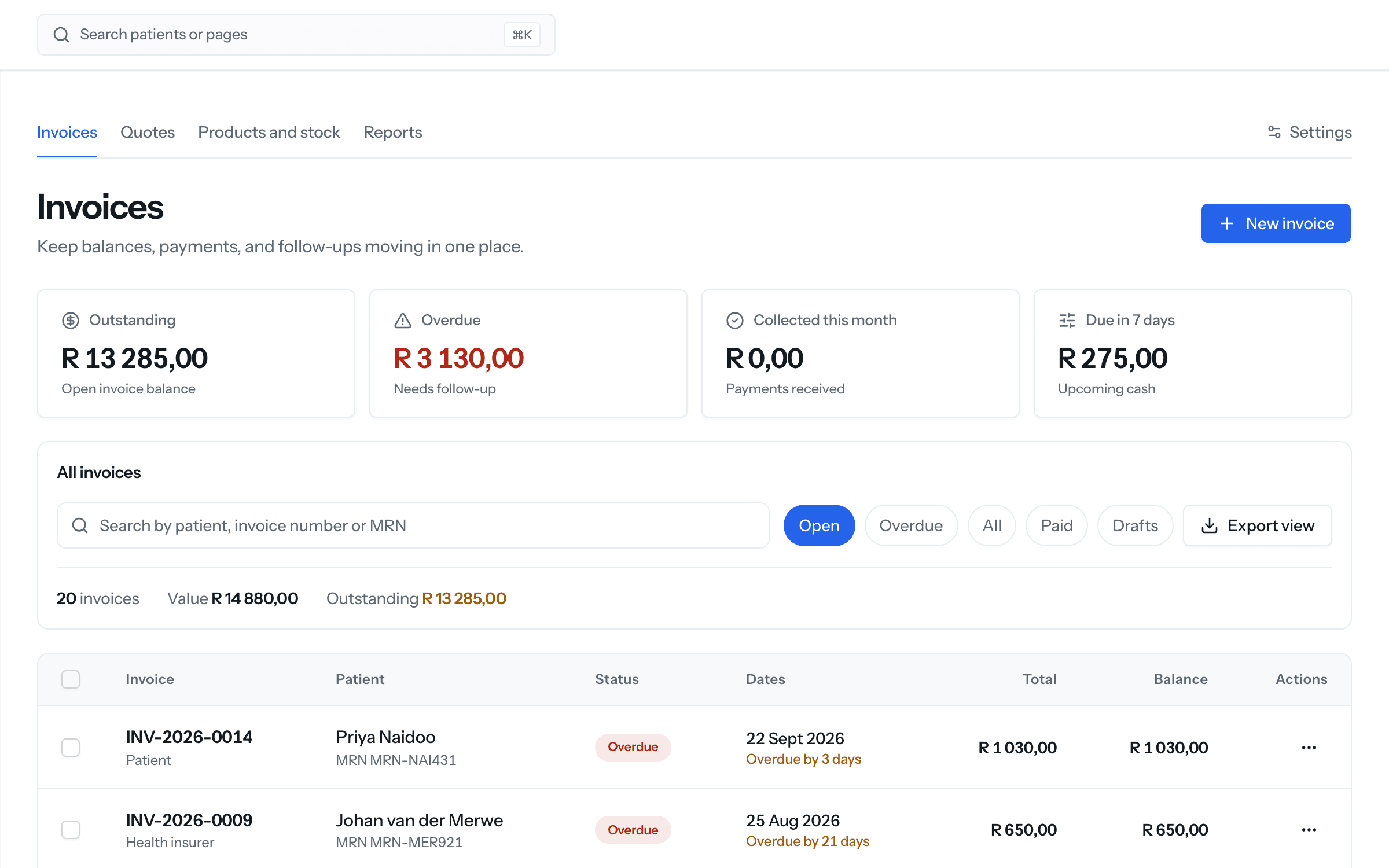
Task: Open actions menu for INV-2026-0014
Action: tap(1309, 748)
